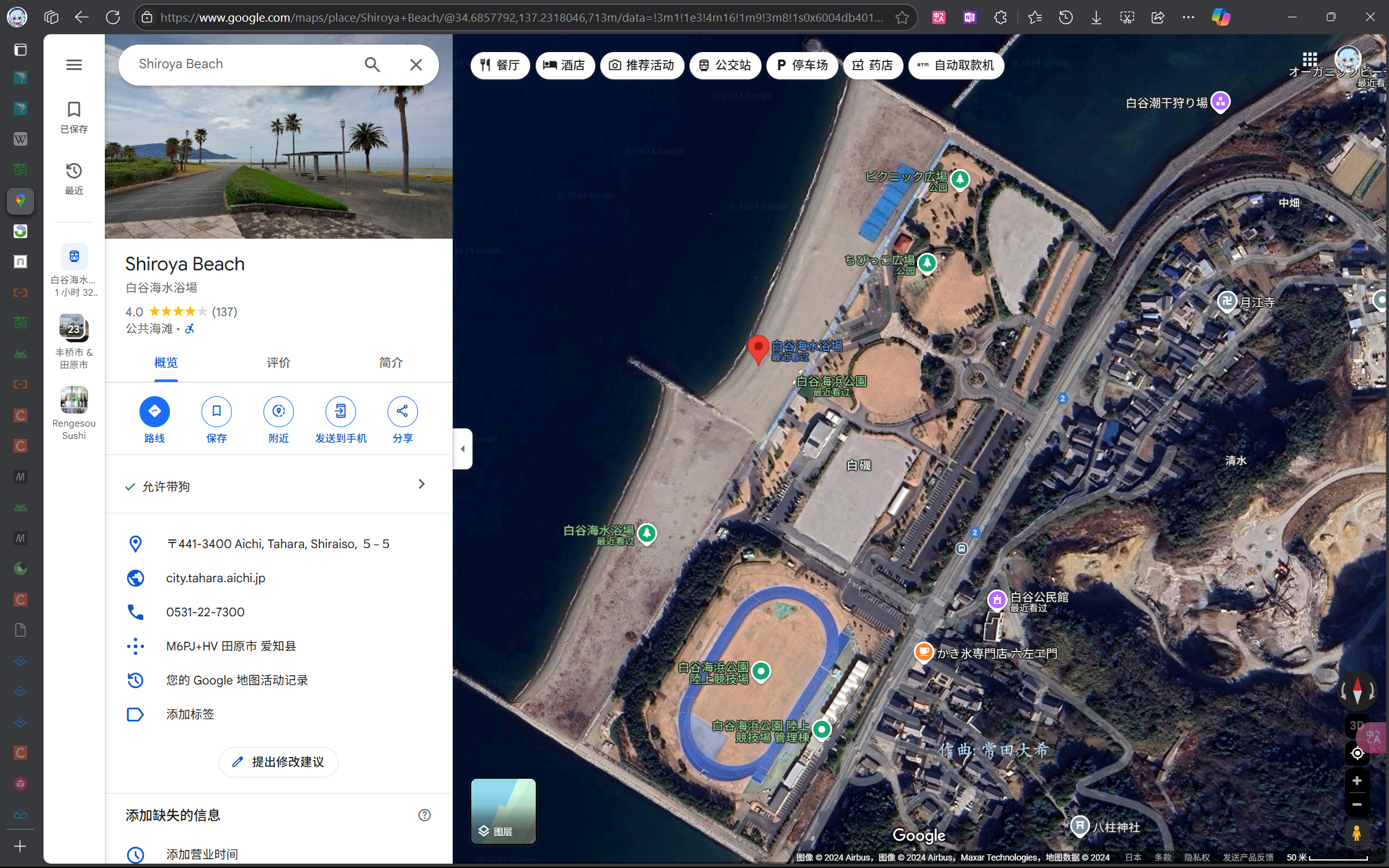This screenshot has height=868, width=1389.
Task: Open recent item 丰桥市 & 田原市
Action: pos(74,342)
